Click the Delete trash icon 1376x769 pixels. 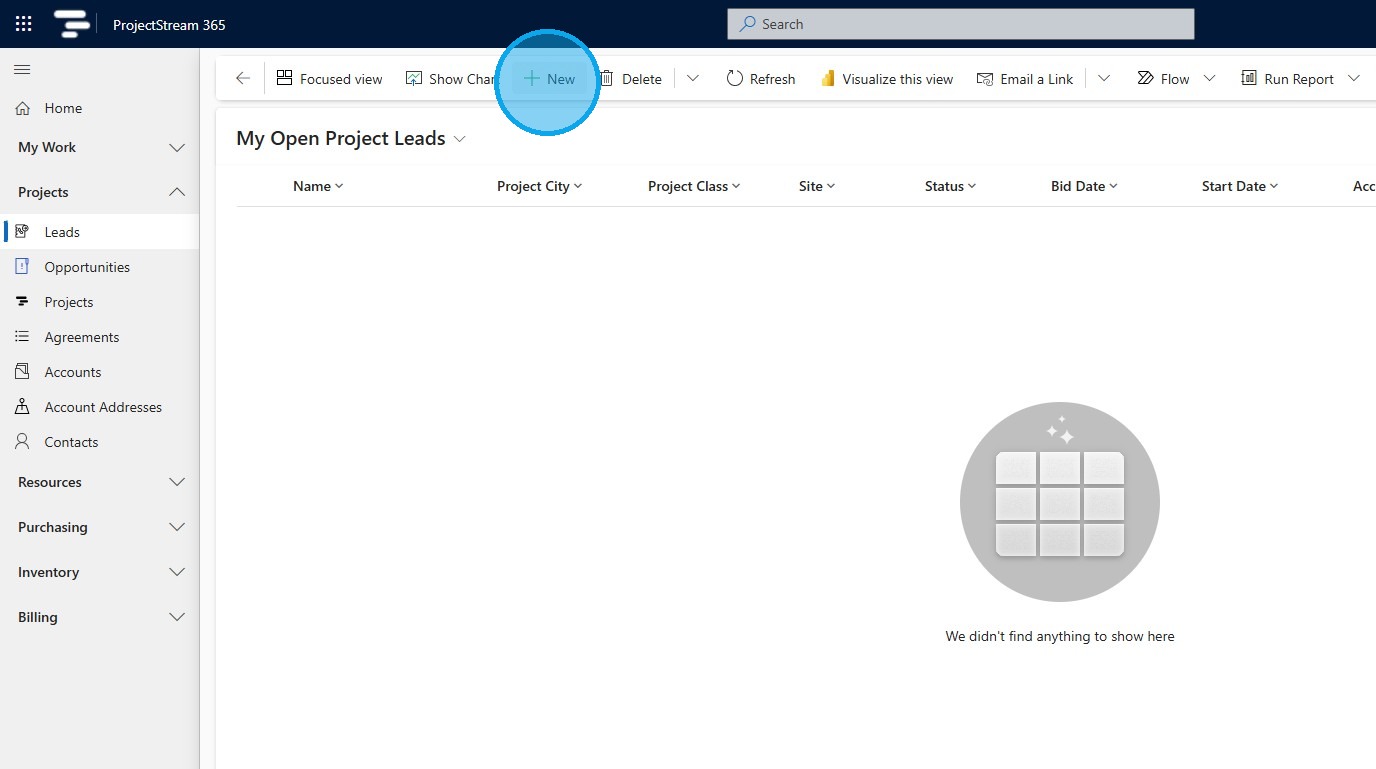pyautogui.click(x=607, y=78)
